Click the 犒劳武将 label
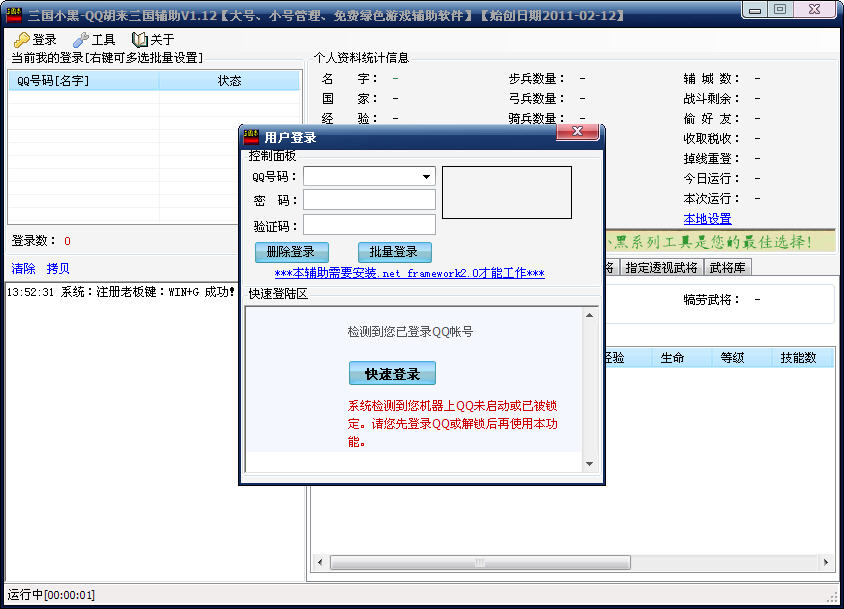 point(711,300)
